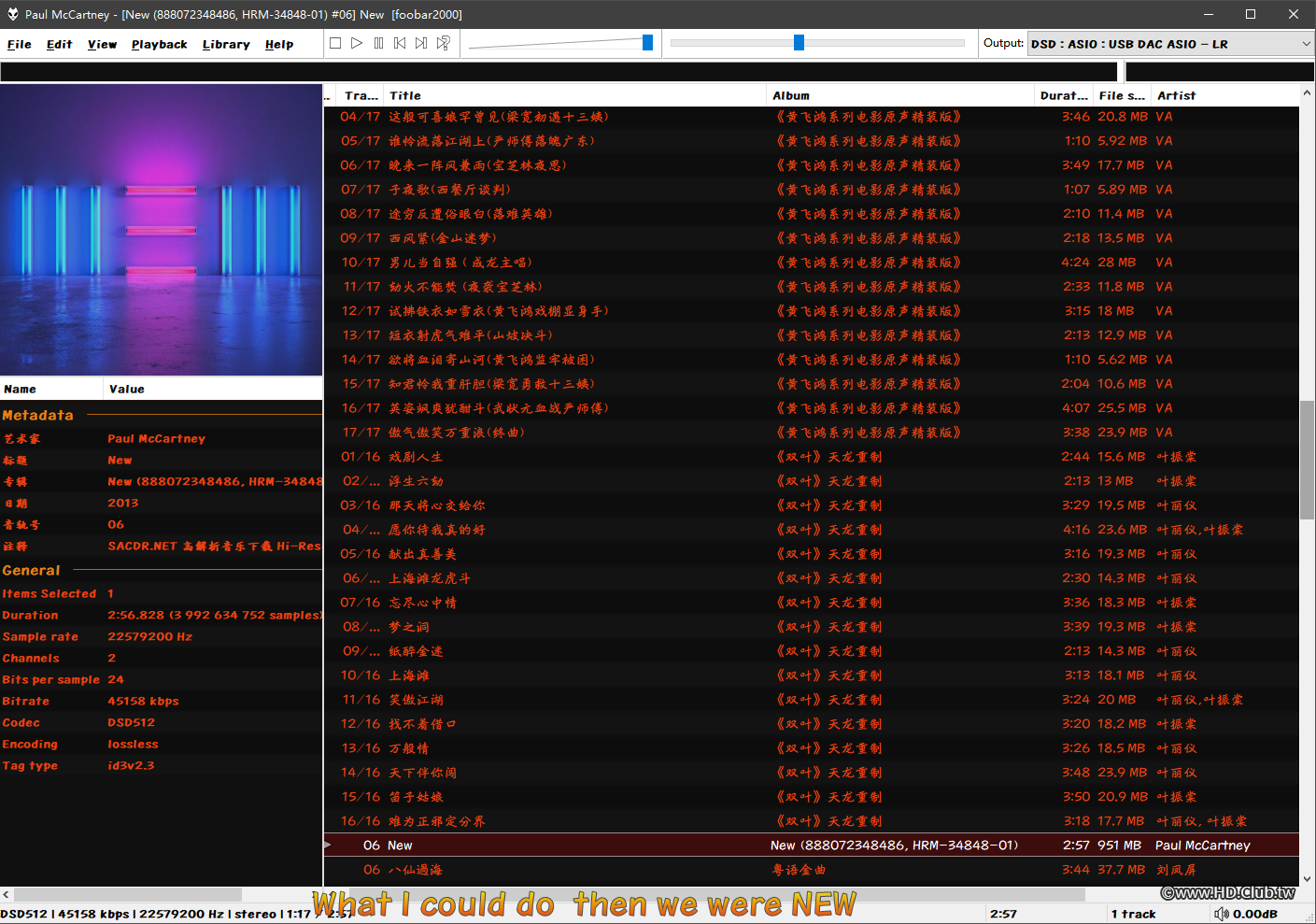
Task: Open the View menu
Action: pos(103,44)
